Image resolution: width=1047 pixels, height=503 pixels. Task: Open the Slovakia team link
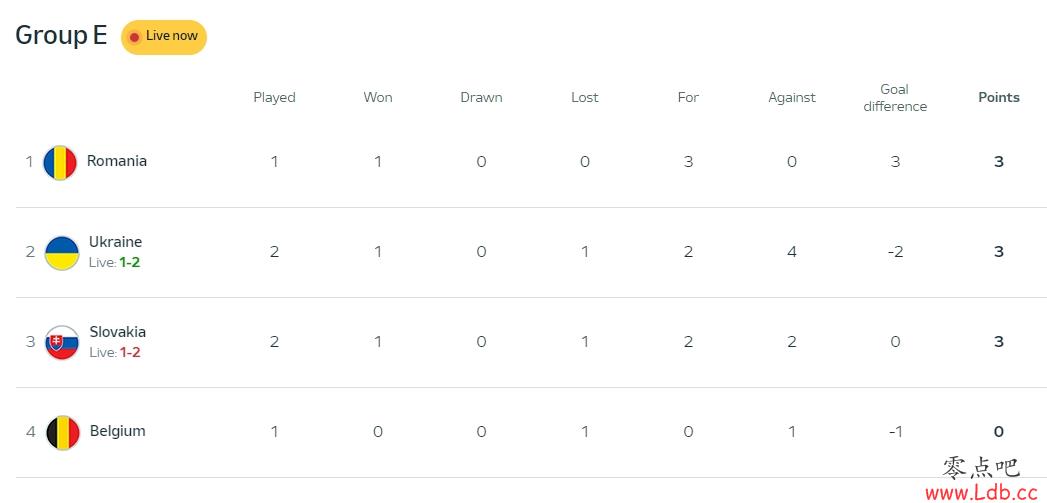[118, 332]
